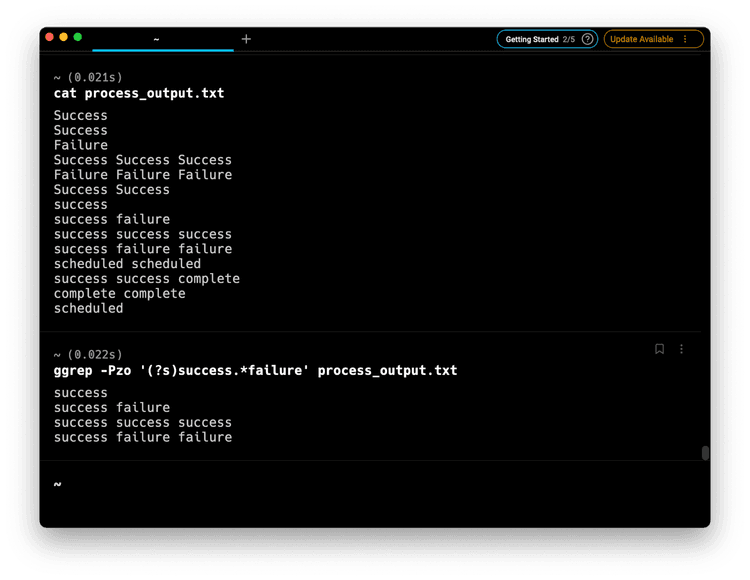This screenshot has width=750, height=580.
Task: Click the Getting Started question mark icon
Action: [587, 39]
